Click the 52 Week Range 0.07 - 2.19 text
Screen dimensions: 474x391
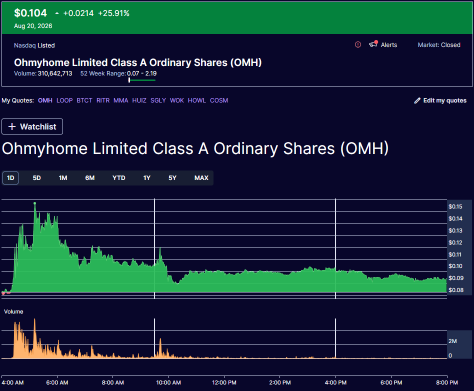pos(118,73)
